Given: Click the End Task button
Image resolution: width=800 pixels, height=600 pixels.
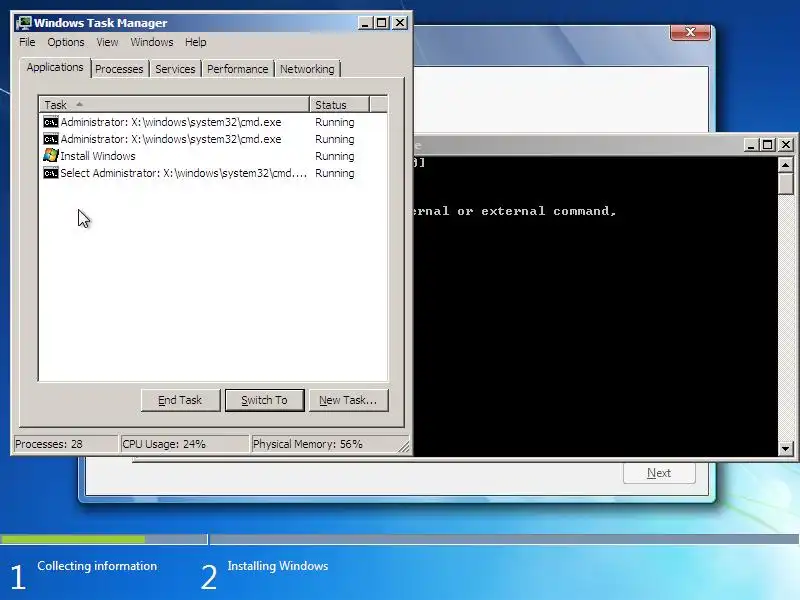Looking at the screenshot, I should [180, 400].
